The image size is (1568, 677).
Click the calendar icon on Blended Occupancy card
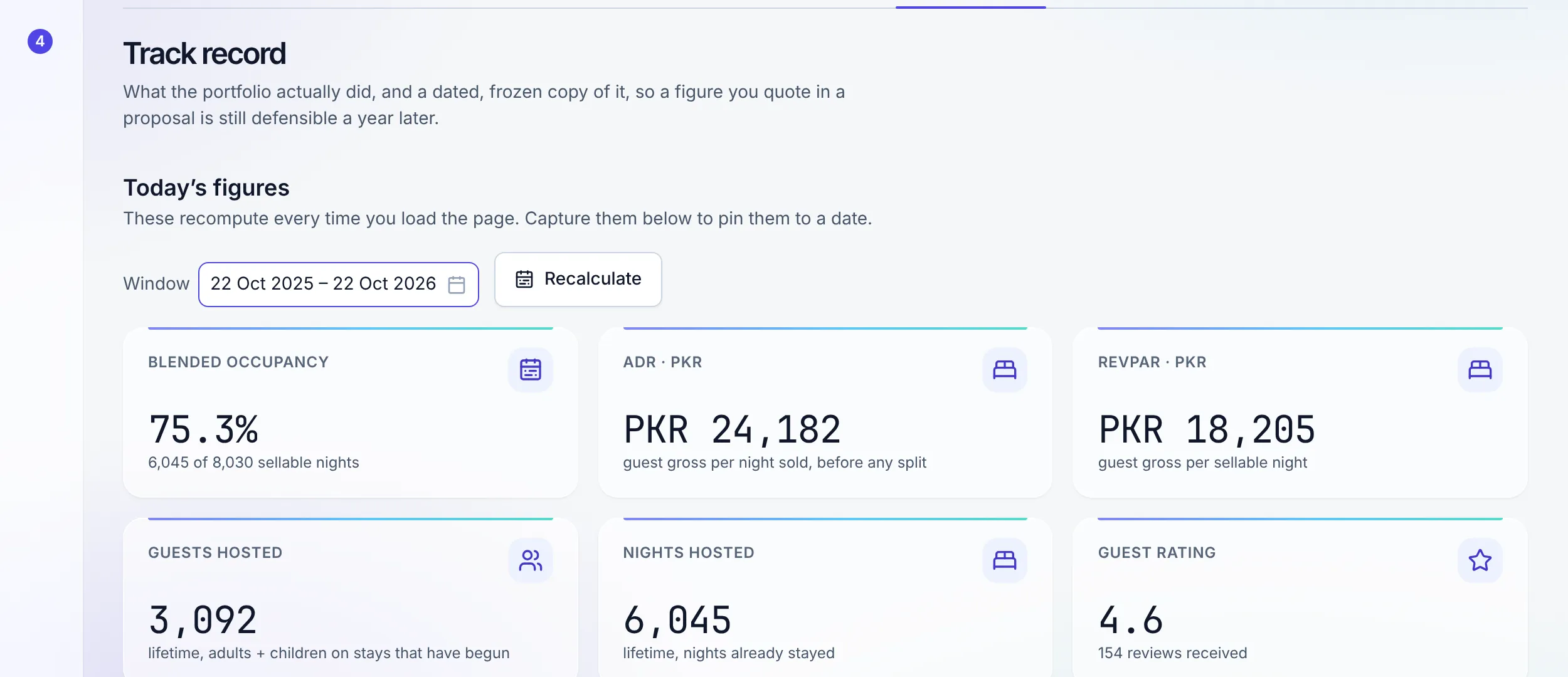531,370
